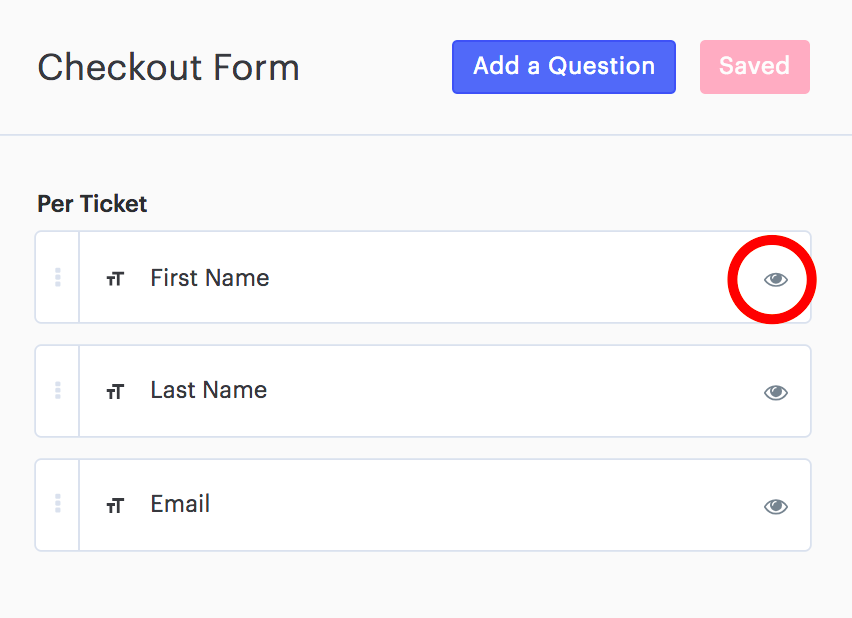Click the Per Ticket section heading

tap(92, 204)
